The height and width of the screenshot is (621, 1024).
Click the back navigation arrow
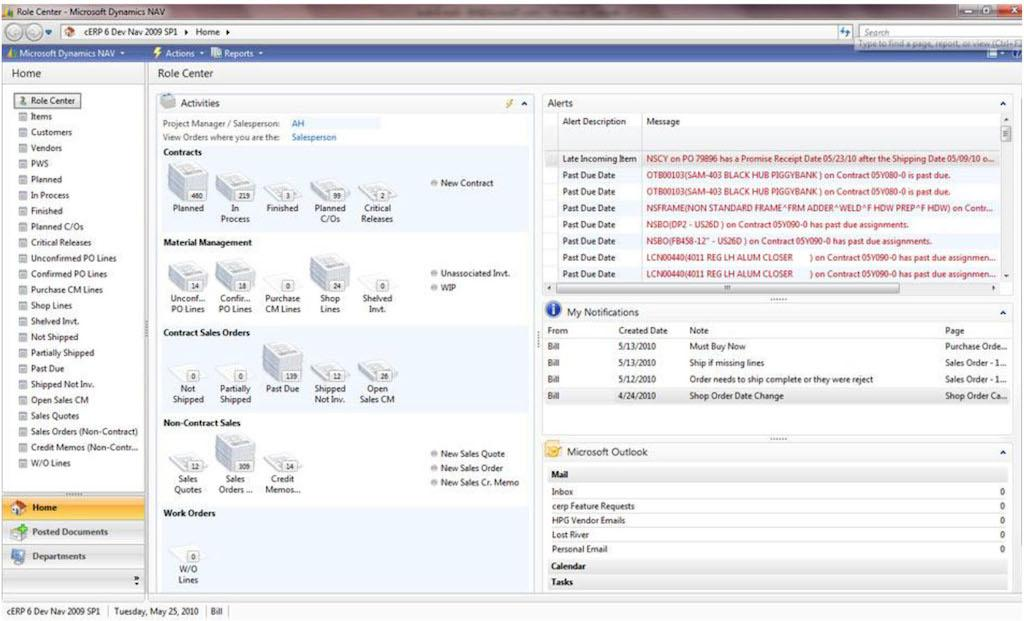[x=14, y=31]
